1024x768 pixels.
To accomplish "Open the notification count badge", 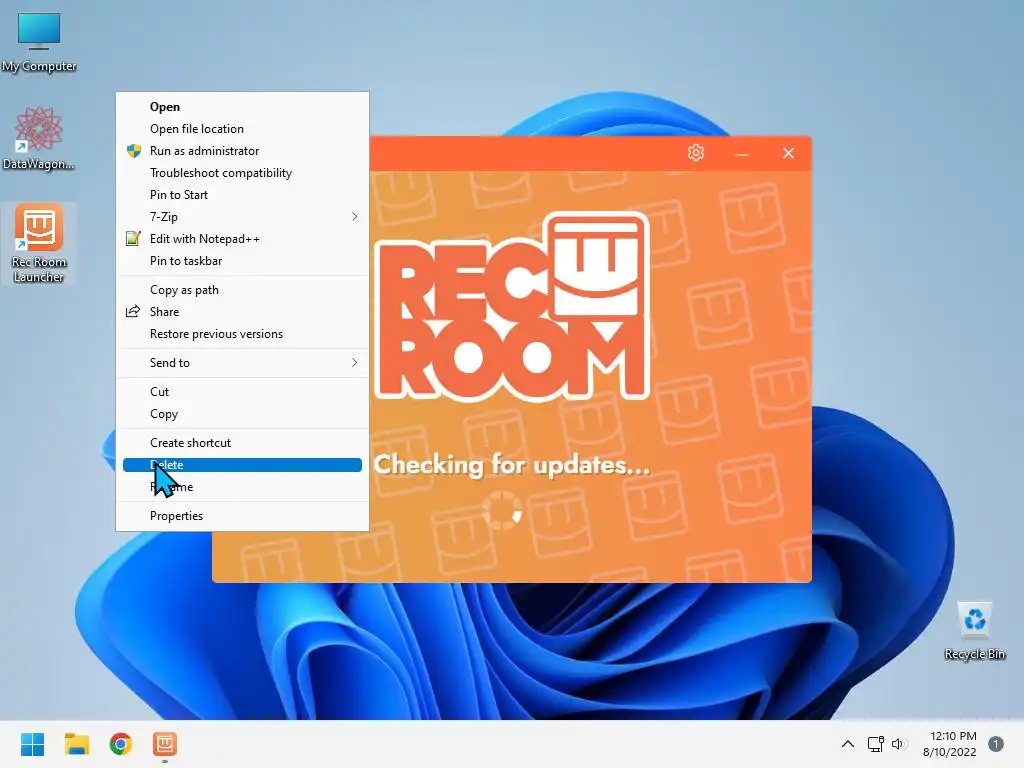I will [996, 744].
